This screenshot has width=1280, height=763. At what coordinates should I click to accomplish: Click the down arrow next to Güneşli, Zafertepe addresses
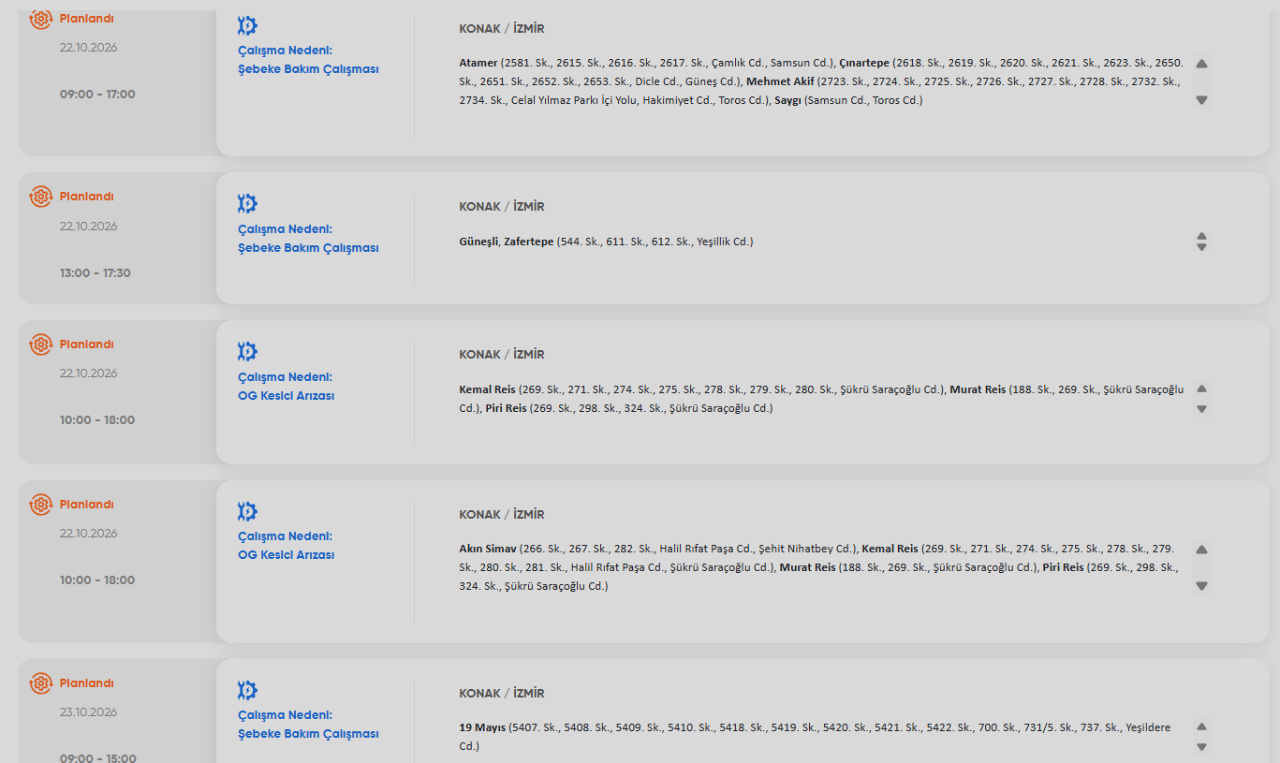pos(1202,248)
